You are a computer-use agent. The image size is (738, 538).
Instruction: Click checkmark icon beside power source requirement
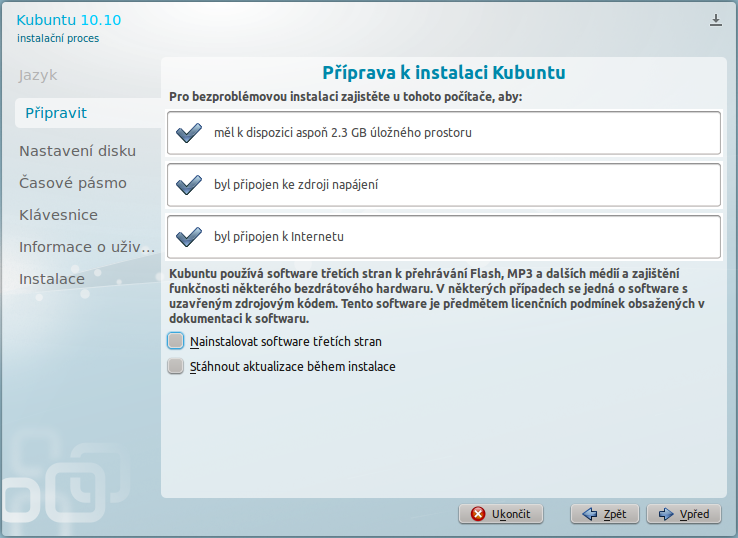(x=189, y=185)
